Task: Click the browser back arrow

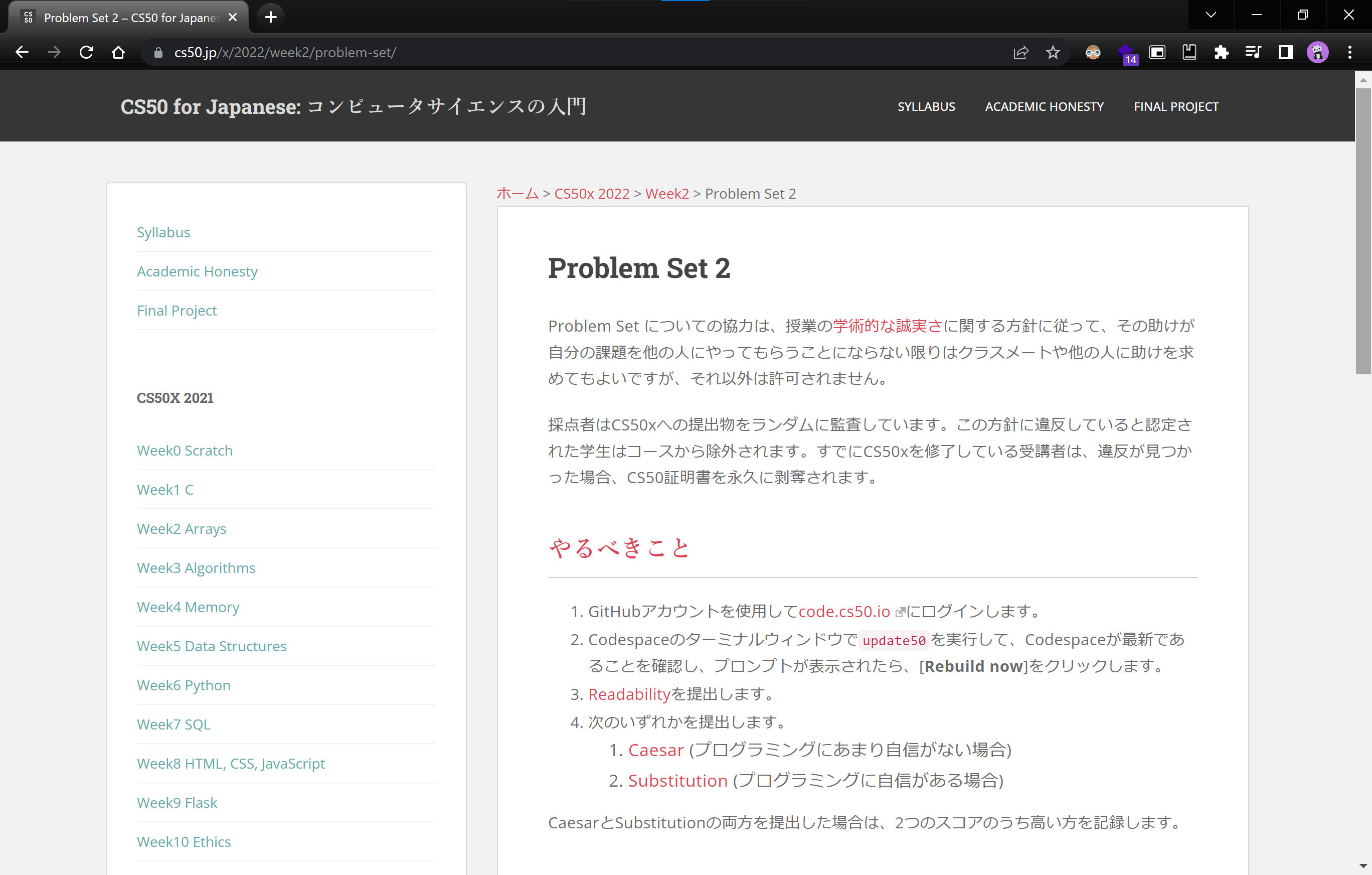Action: (x=22, y=53)
